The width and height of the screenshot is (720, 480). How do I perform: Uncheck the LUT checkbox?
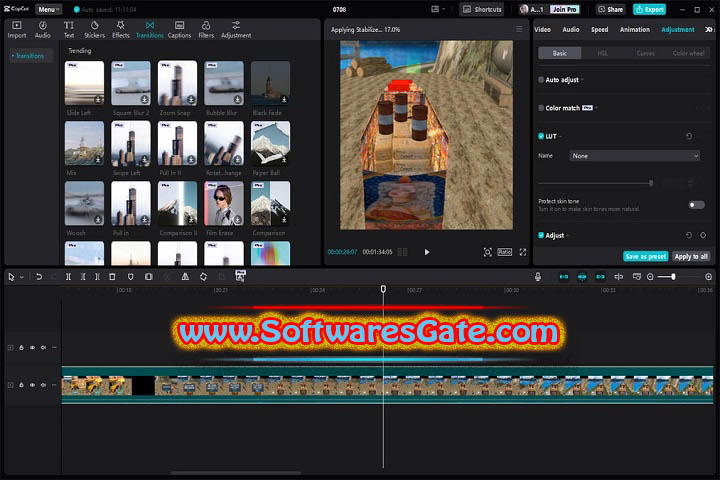pyautogui.click(x=541, y=136)
